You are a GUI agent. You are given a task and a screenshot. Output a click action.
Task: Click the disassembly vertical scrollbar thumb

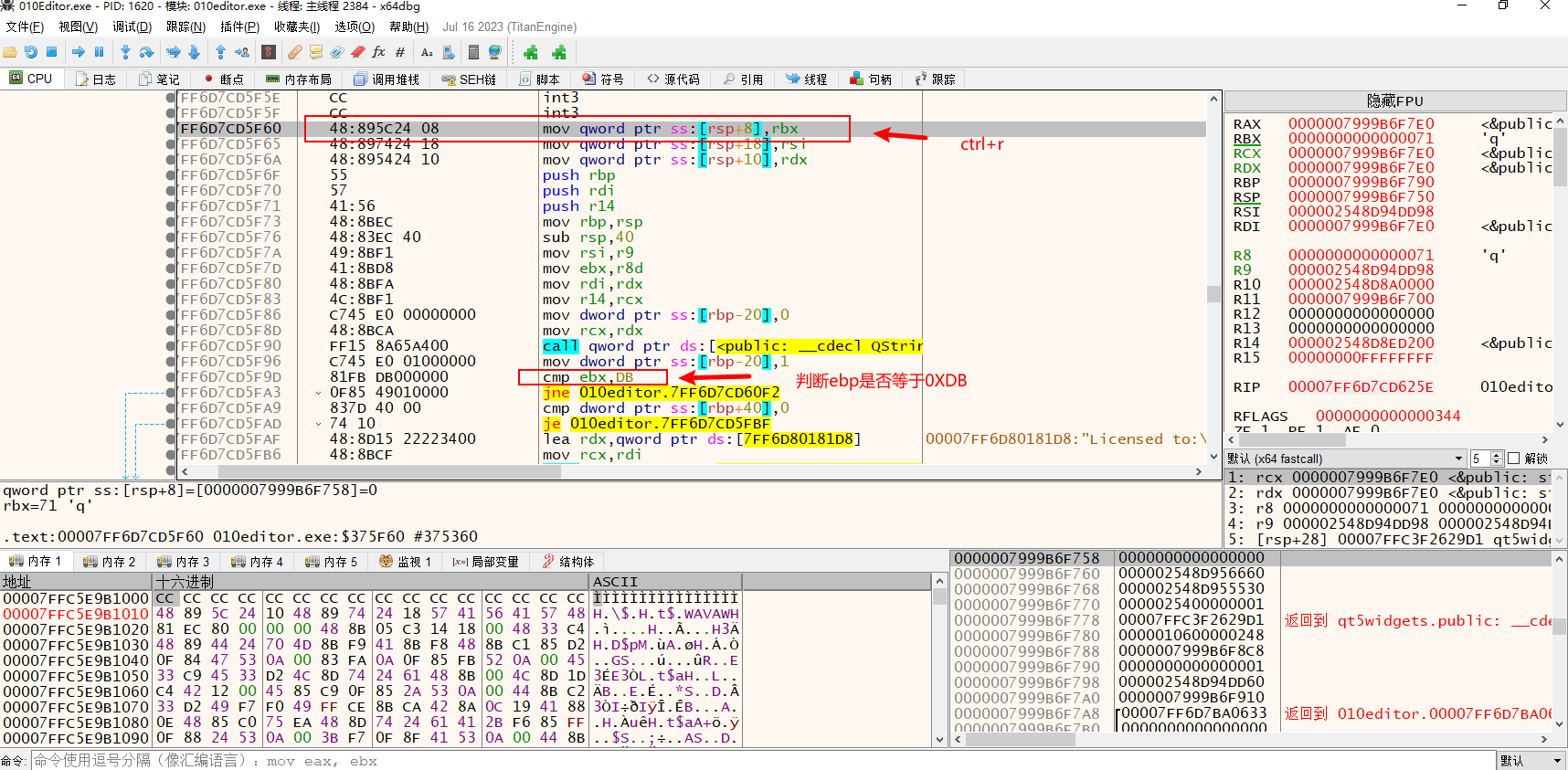click(1213, 294)
